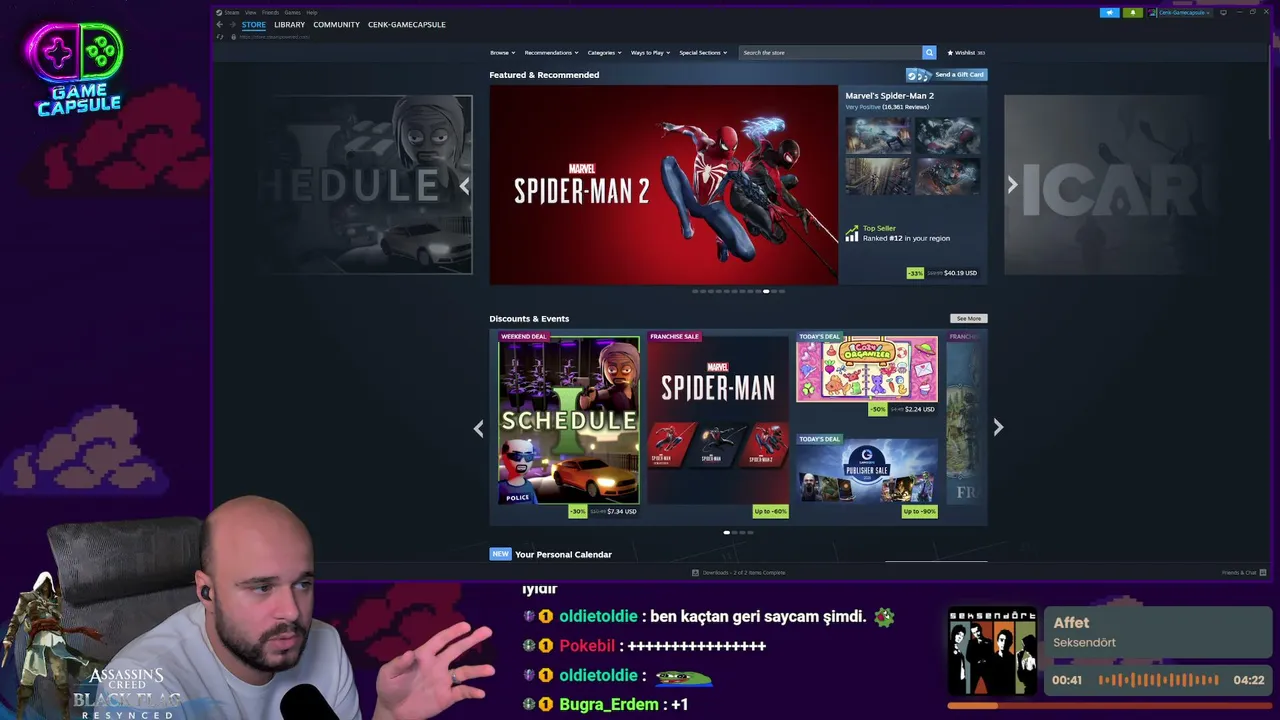Screen dimensions: 1280x720
Task: Click the Friends & Chat icon
Action: (x=1263, y=573)
